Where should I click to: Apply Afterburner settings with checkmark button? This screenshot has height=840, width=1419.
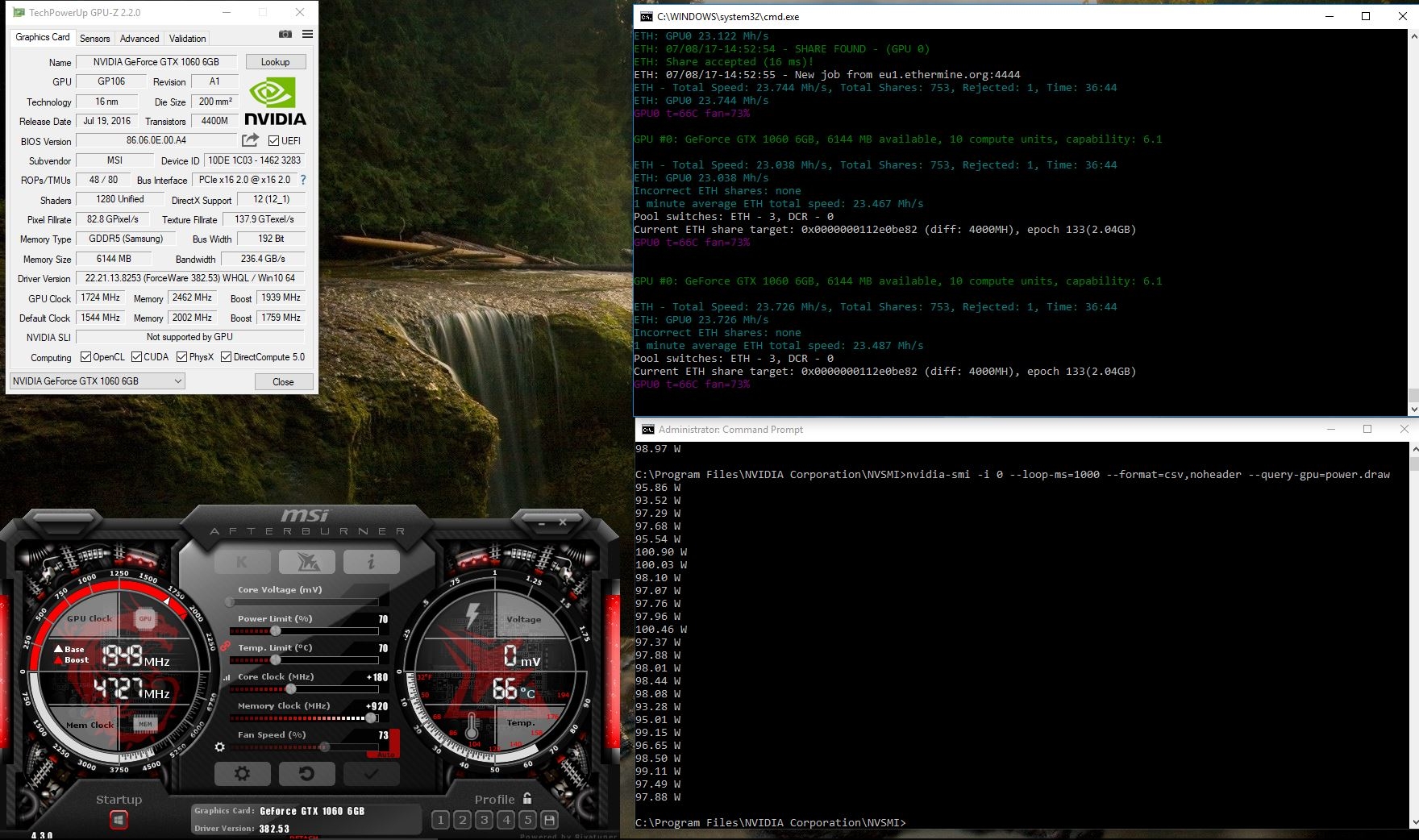click(371, 774)
